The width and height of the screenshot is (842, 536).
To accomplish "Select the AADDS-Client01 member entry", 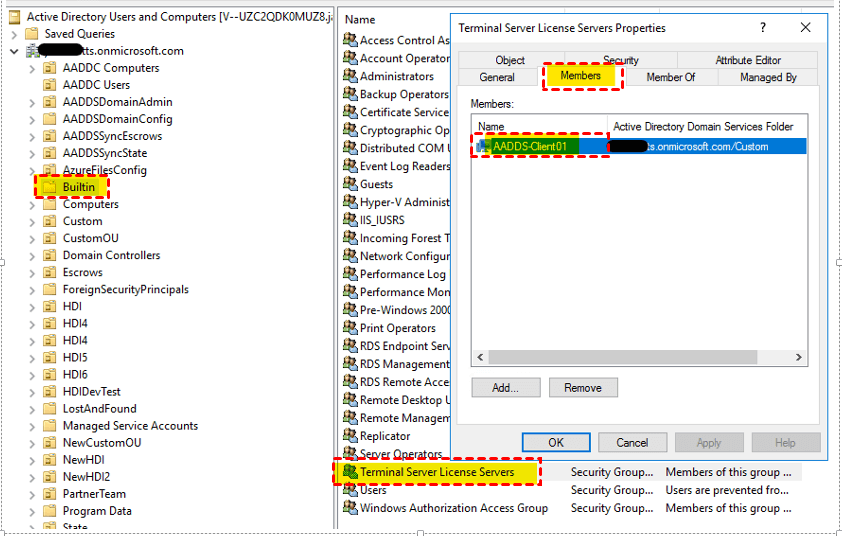I will 641,146.
